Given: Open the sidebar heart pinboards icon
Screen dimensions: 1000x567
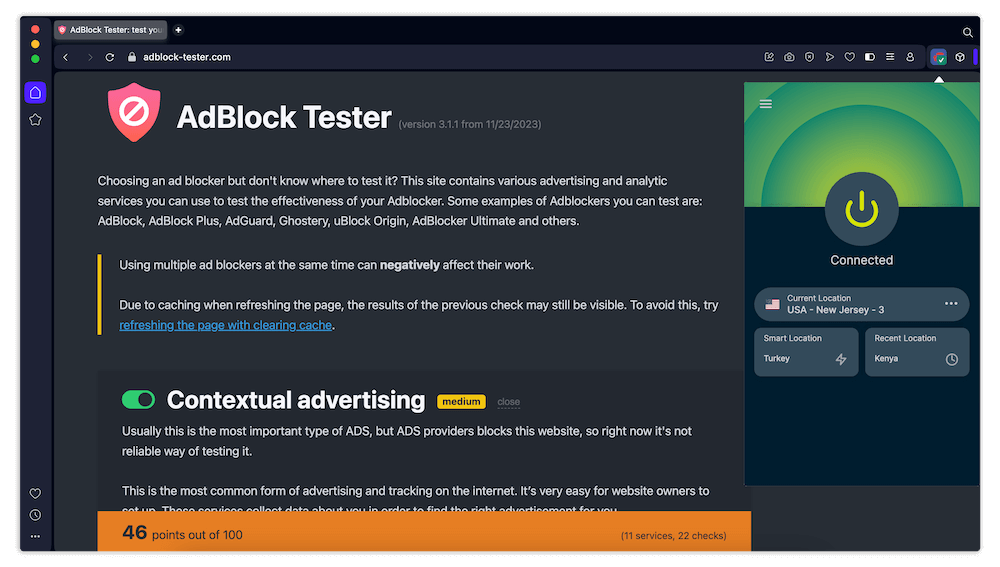Looking at the screenshot, I should click(x=35, y=494).
